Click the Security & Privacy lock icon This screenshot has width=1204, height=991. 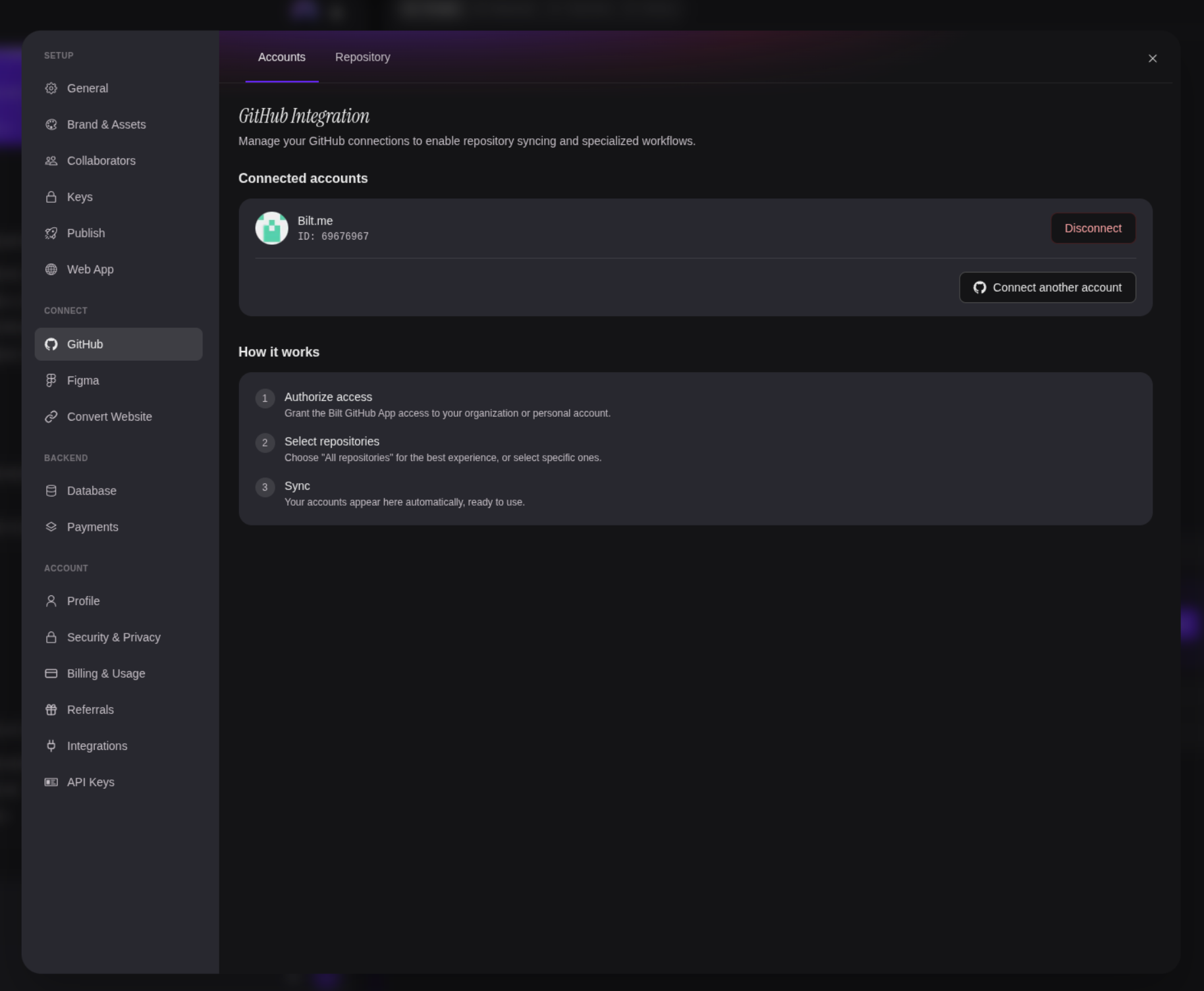(x=51, y=637)
